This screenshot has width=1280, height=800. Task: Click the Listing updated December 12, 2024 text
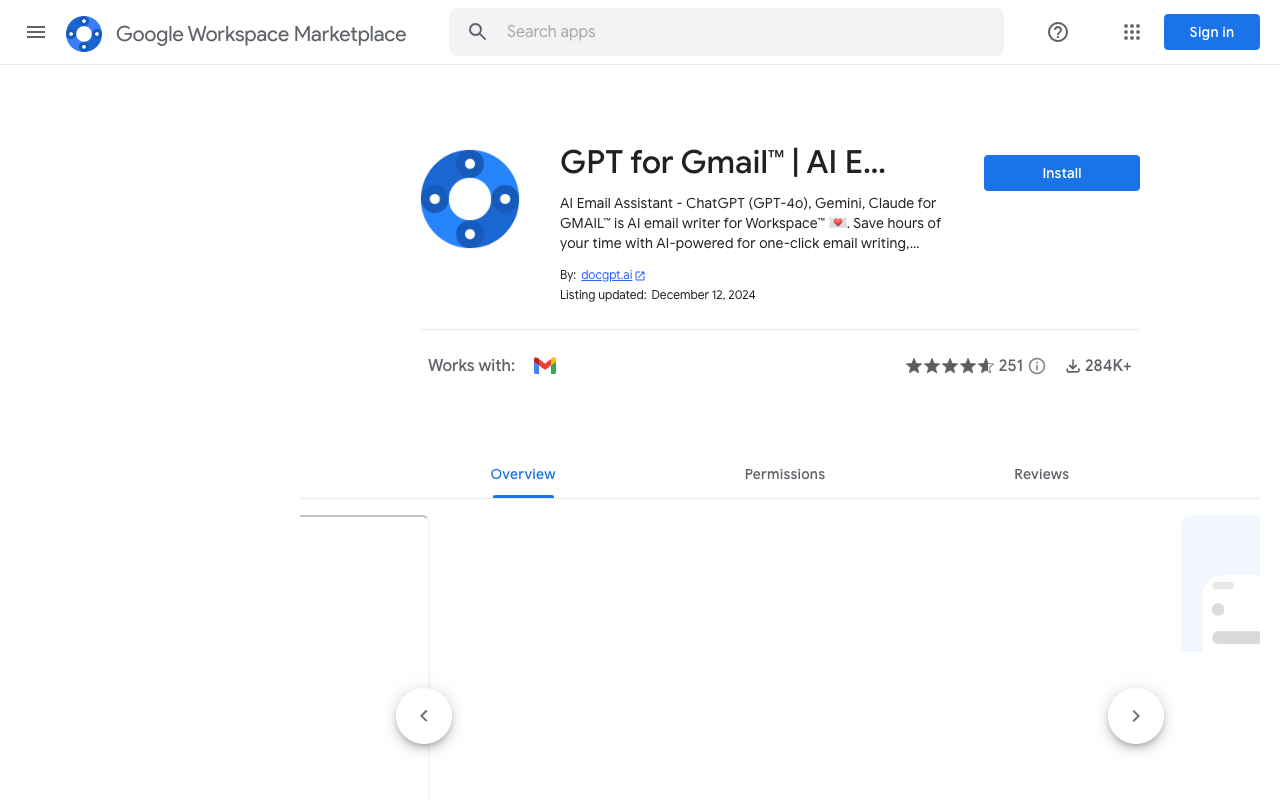click(x=658, y=295)
